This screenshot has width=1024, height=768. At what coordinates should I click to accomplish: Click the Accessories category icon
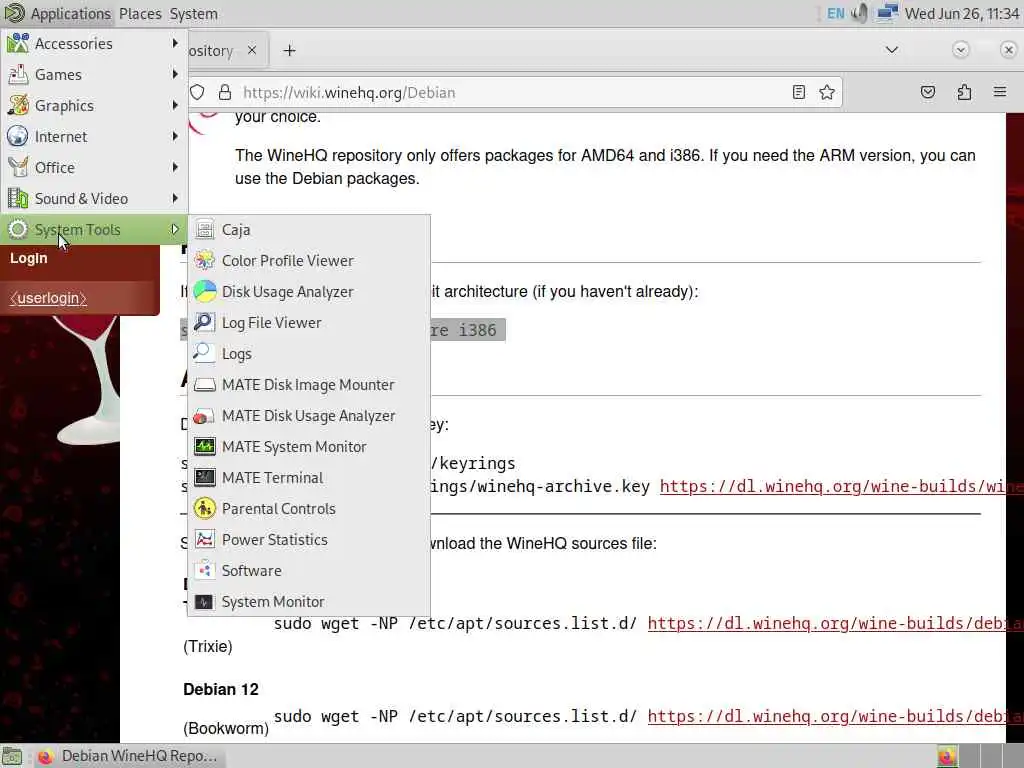18,44
